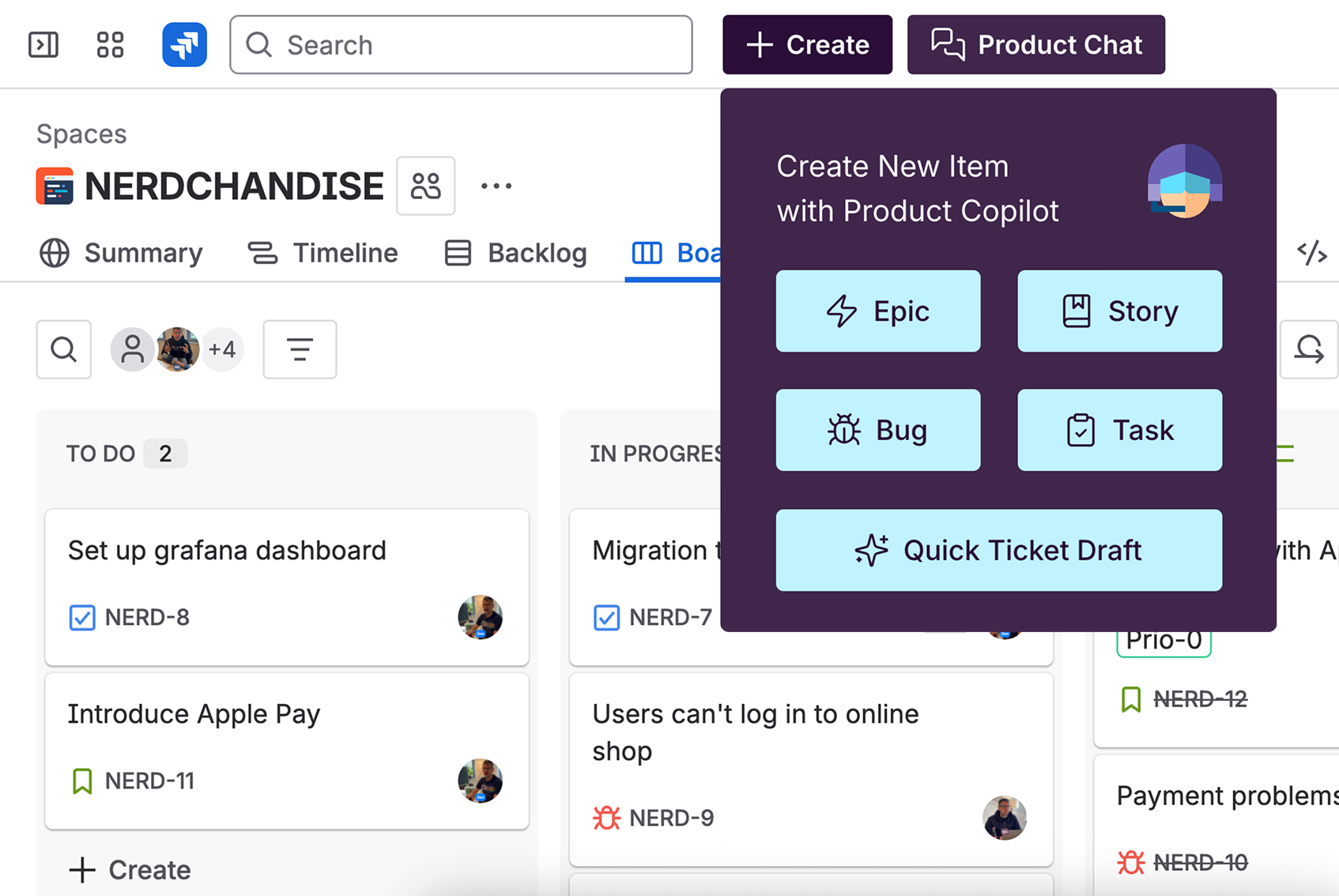1339x896 pixels.
Task: Open the Product Chat button
Action: pos(1035,44)
